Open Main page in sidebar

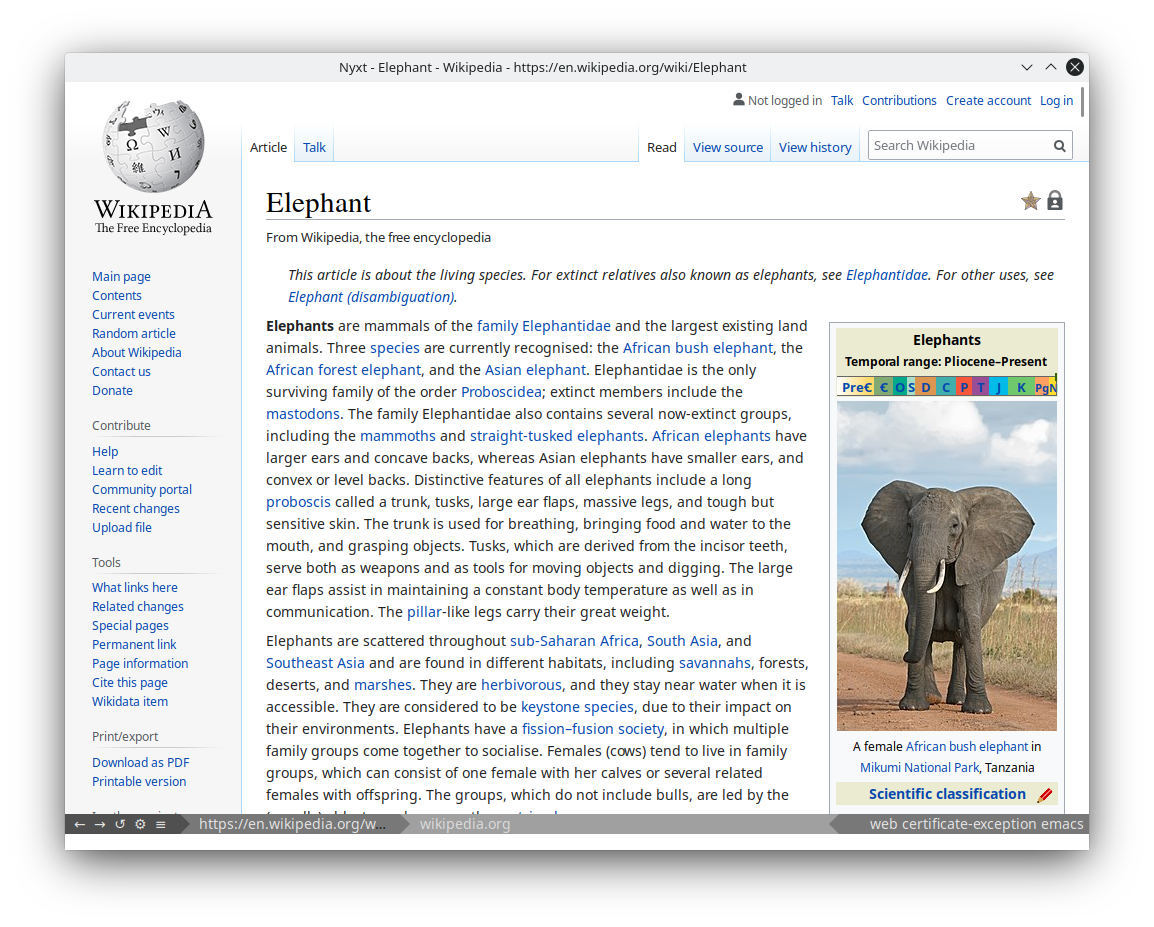[x=121, y=277]
